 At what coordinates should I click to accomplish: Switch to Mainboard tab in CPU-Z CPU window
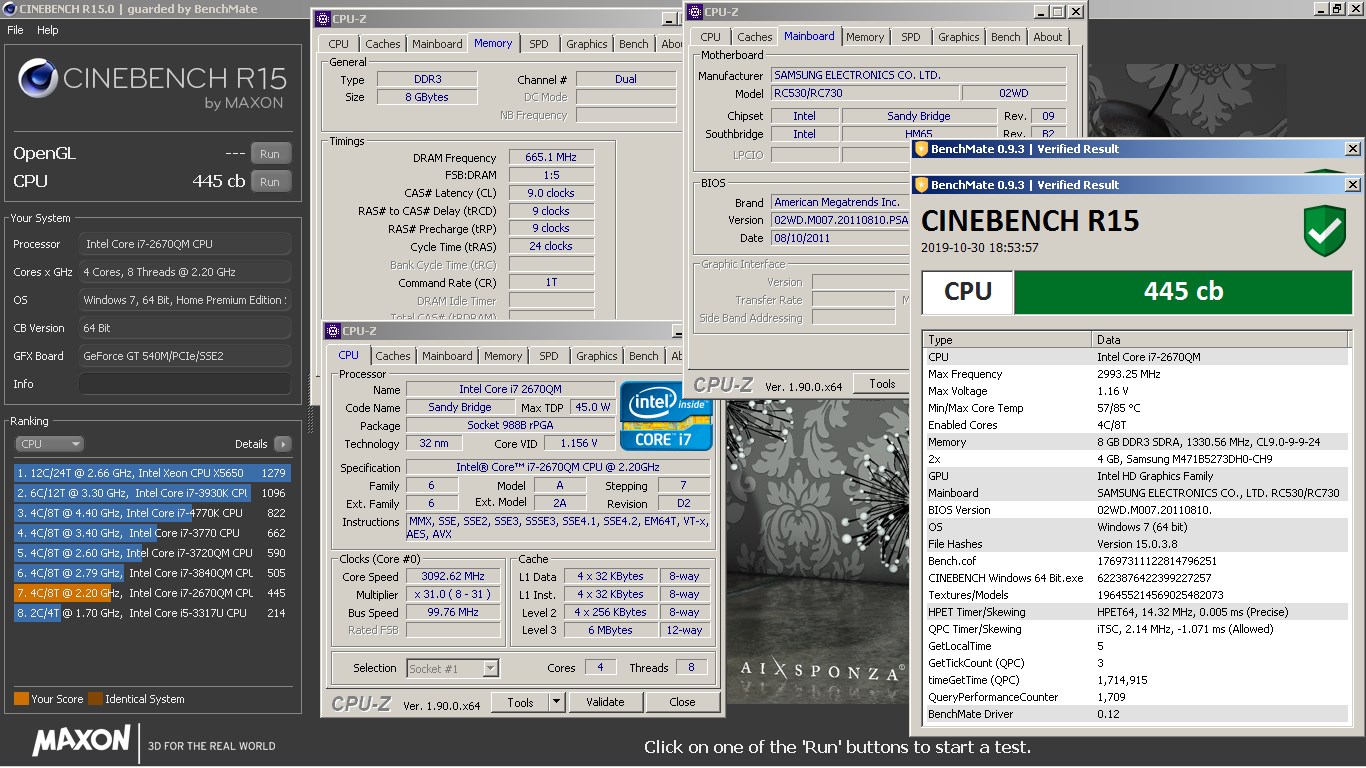(x=447, y=356)
